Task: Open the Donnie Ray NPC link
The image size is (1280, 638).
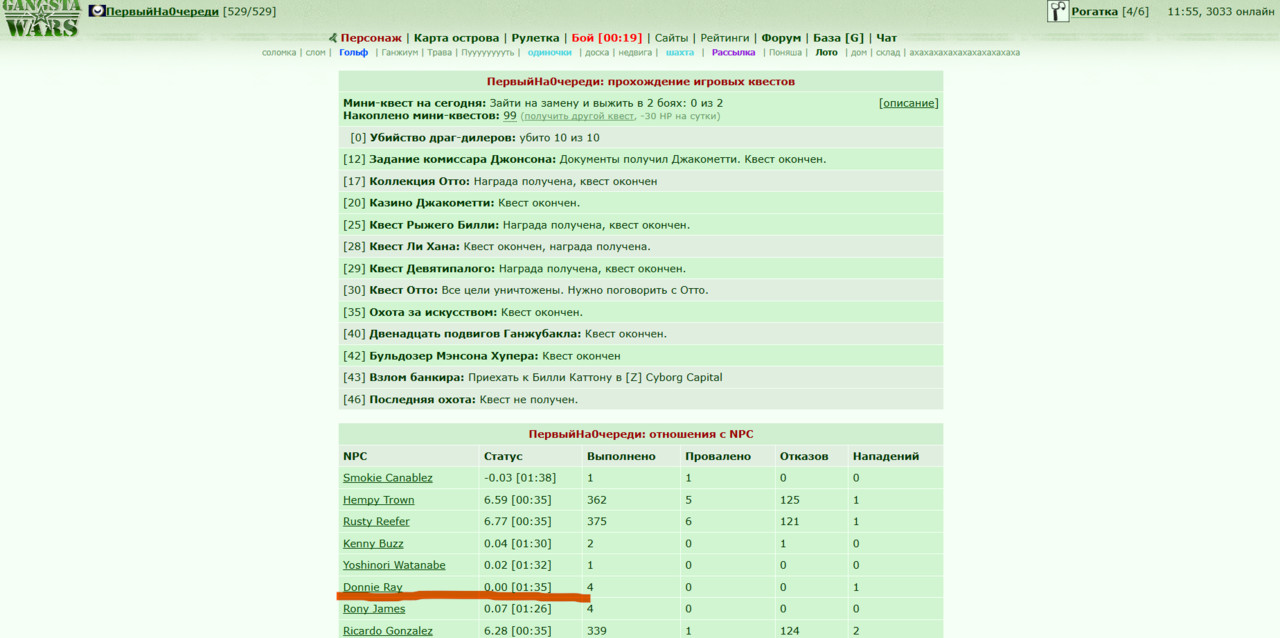Action: [372, 587]
